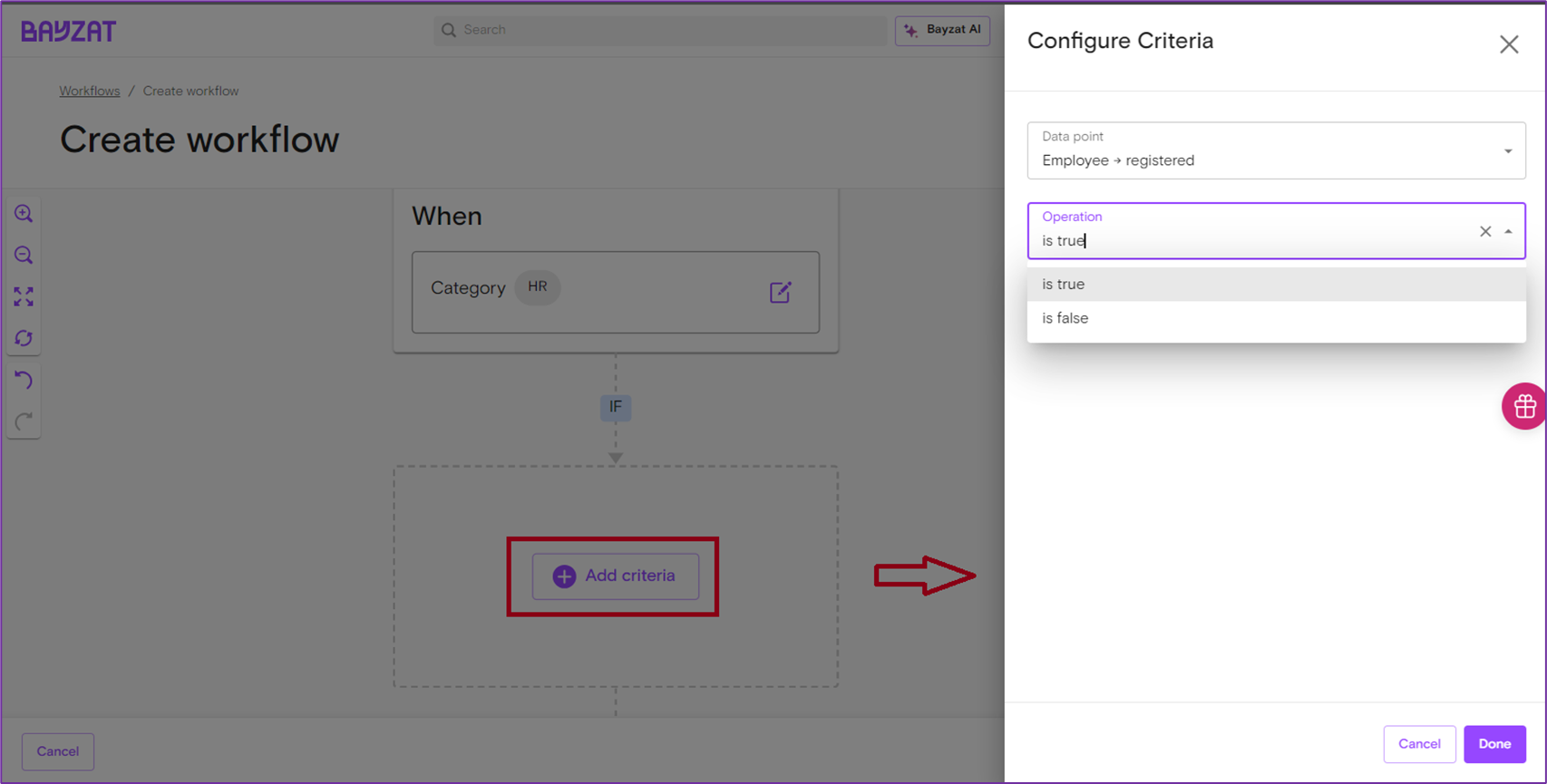Click into the Search field
1547x784 pixels.
(x=662, y=30)
